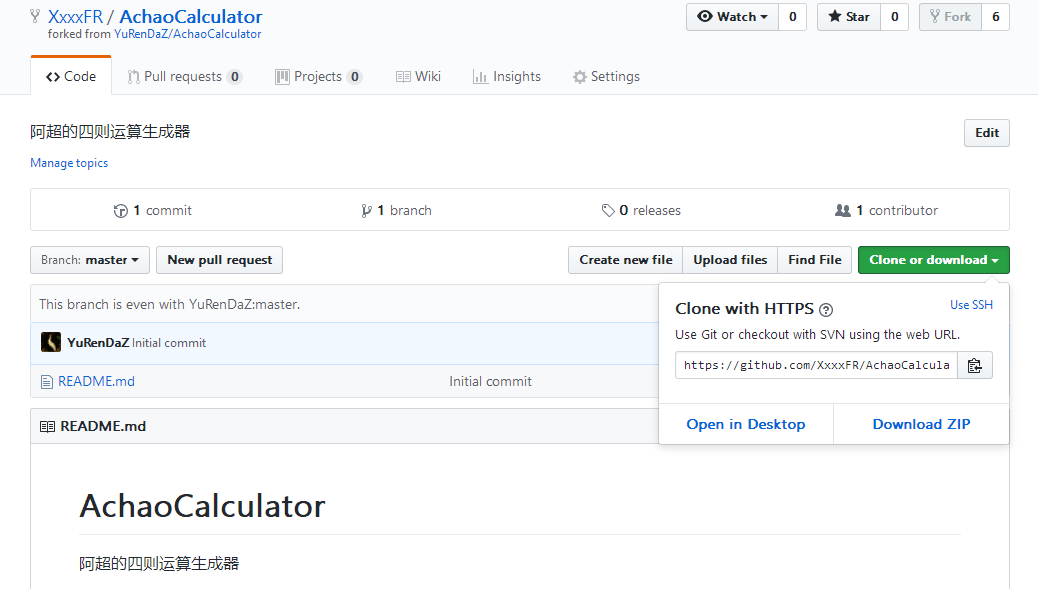View the 1 branch link

397,210
